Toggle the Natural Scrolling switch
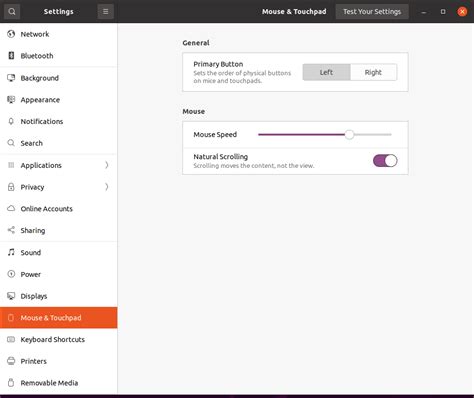Viewport: 474px width, 398px height. 385,161
